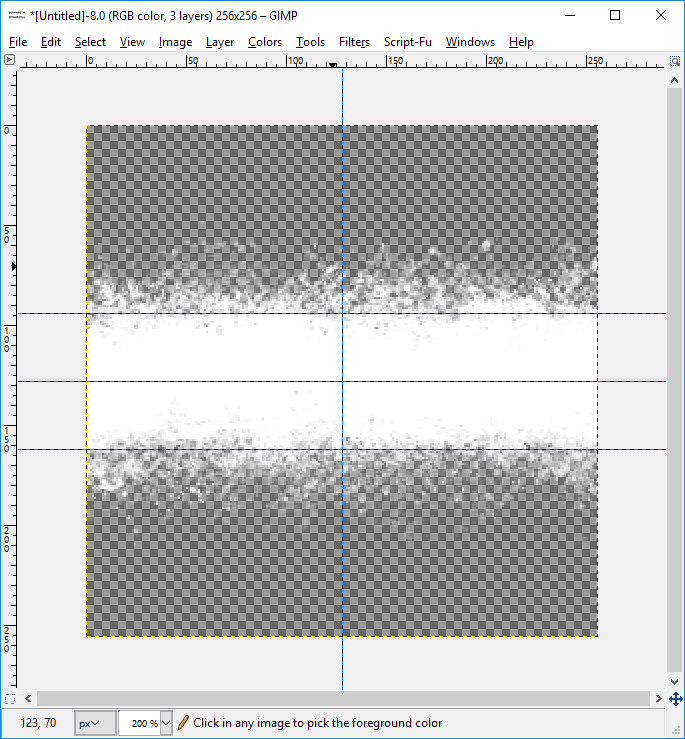Open the Filters menu

(354, 42)
